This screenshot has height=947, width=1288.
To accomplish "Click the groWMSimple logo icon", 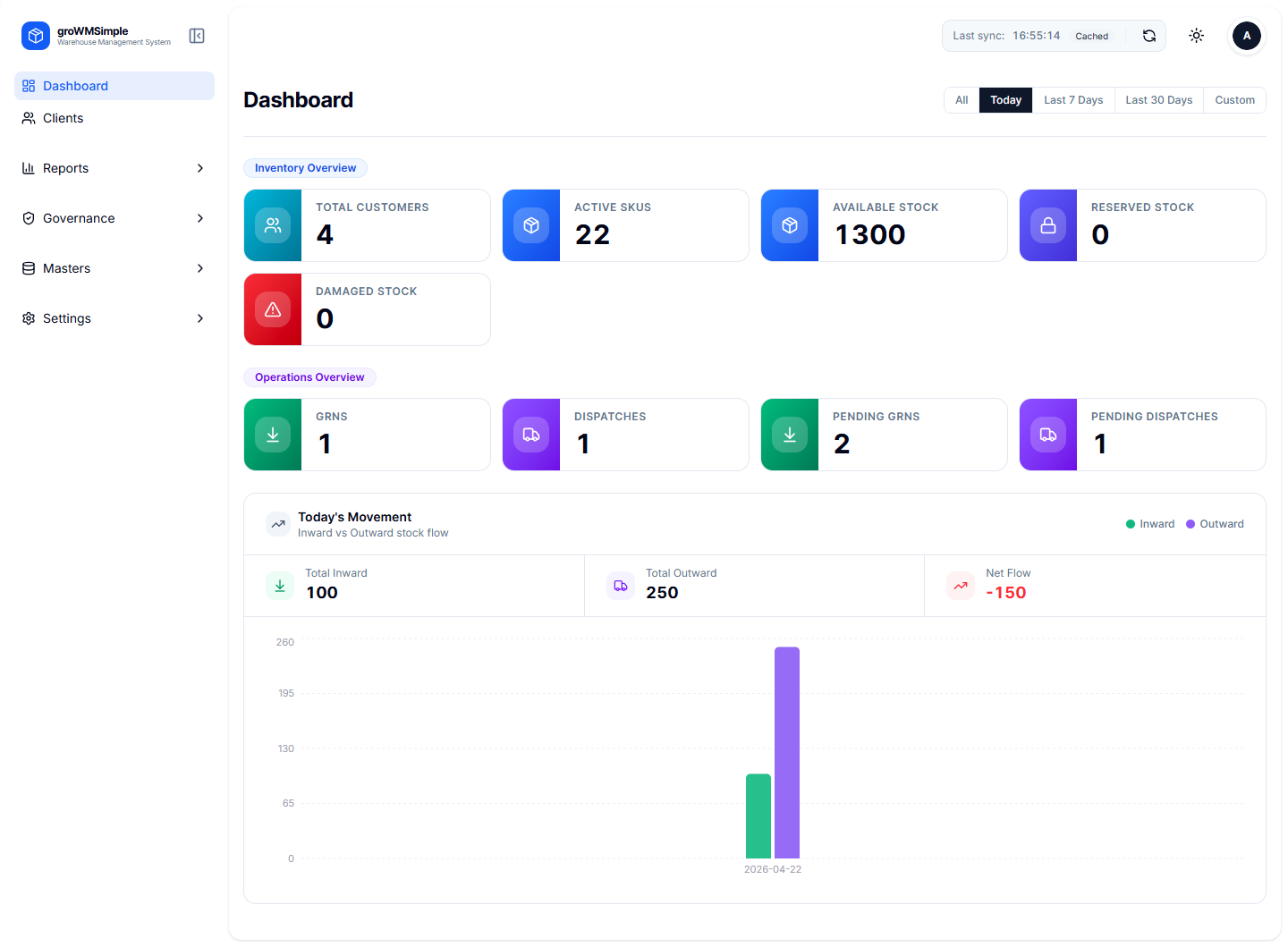I will click(x=36, y=36).
